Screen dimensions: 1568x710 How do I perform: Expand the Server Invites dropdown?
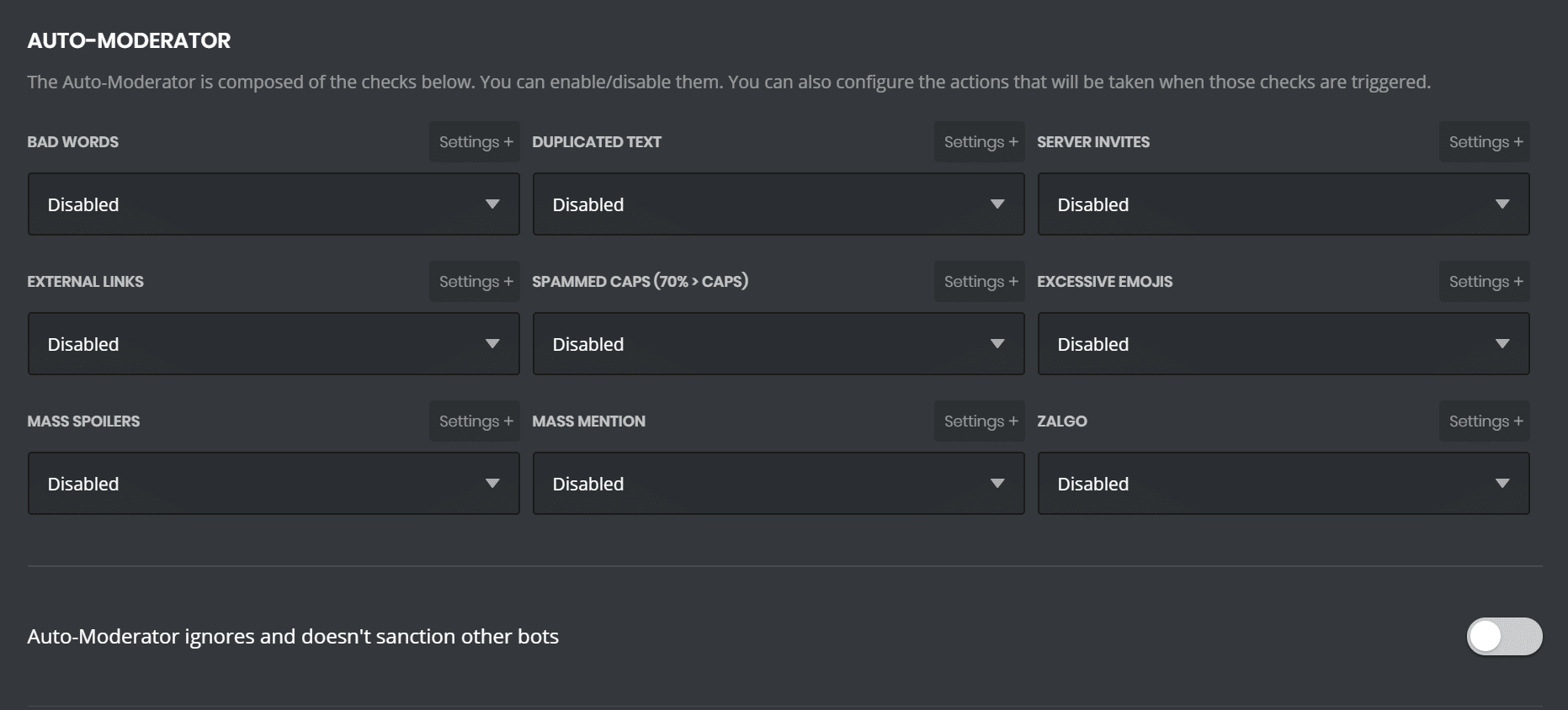point(1284,204)
